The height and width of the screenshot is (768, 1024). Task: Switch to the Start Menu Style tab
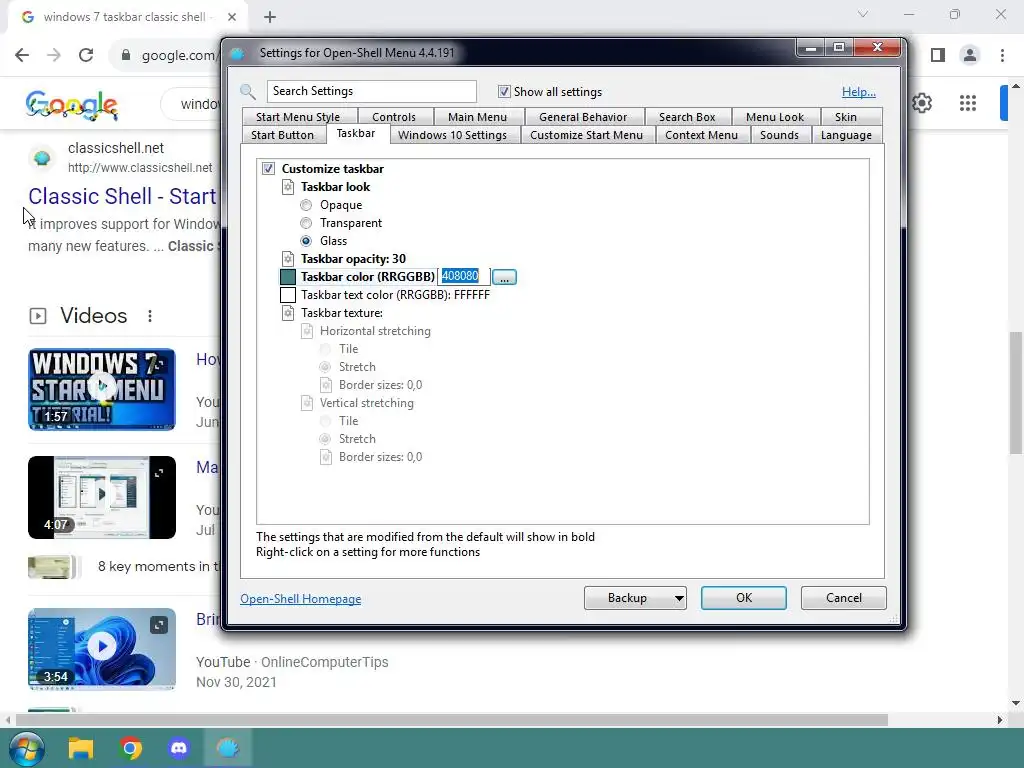point(298,117)
